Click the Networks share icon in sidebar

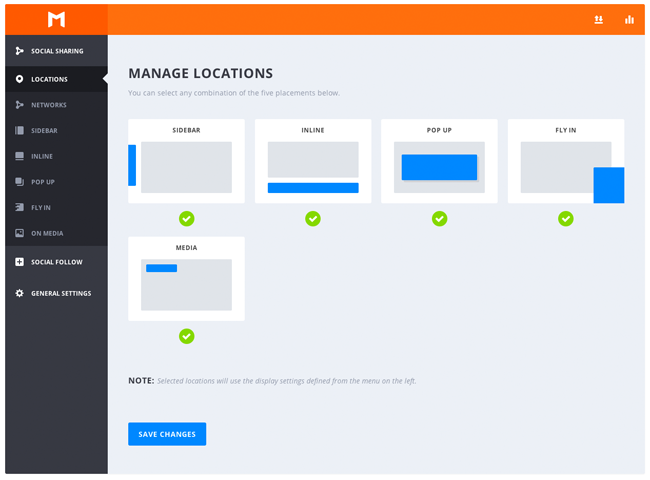[x=19, y=104]
